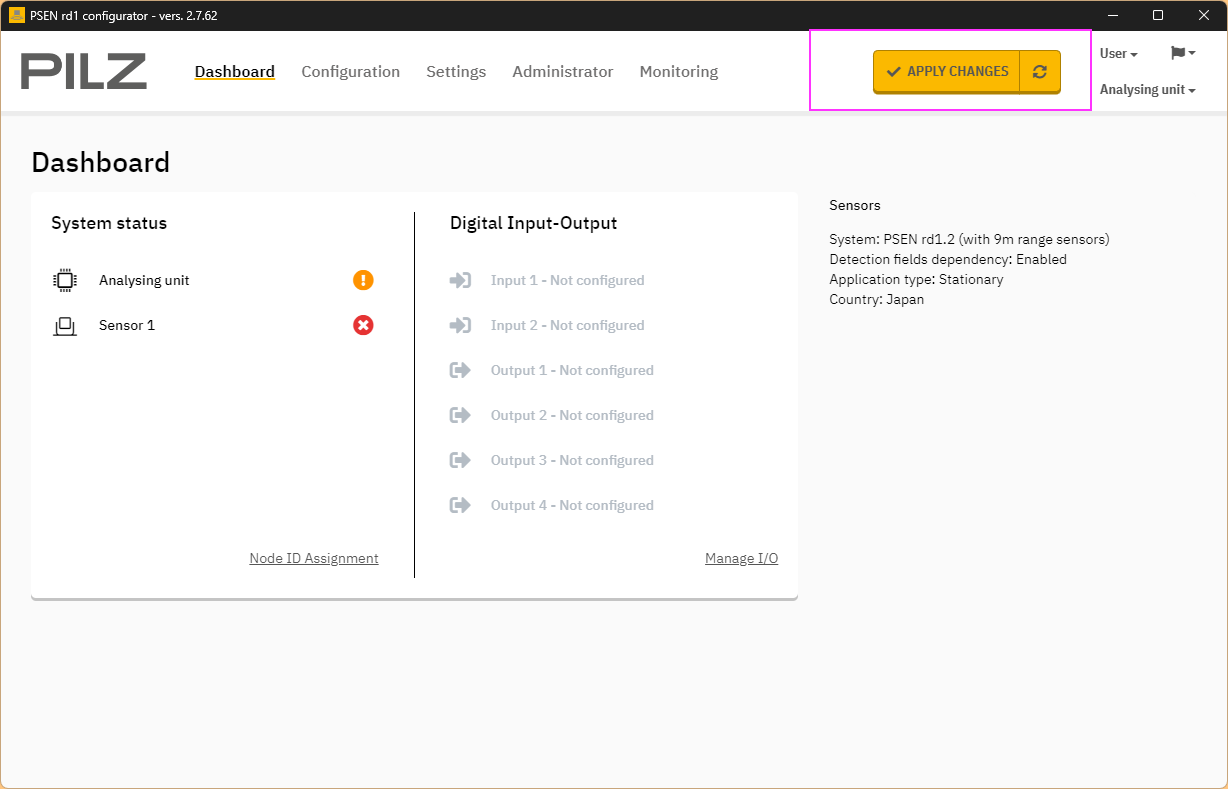This screenshot has width=1228, height=789.
Task: Click the Output 4 arrow icon
Action: tap(460, 505)
